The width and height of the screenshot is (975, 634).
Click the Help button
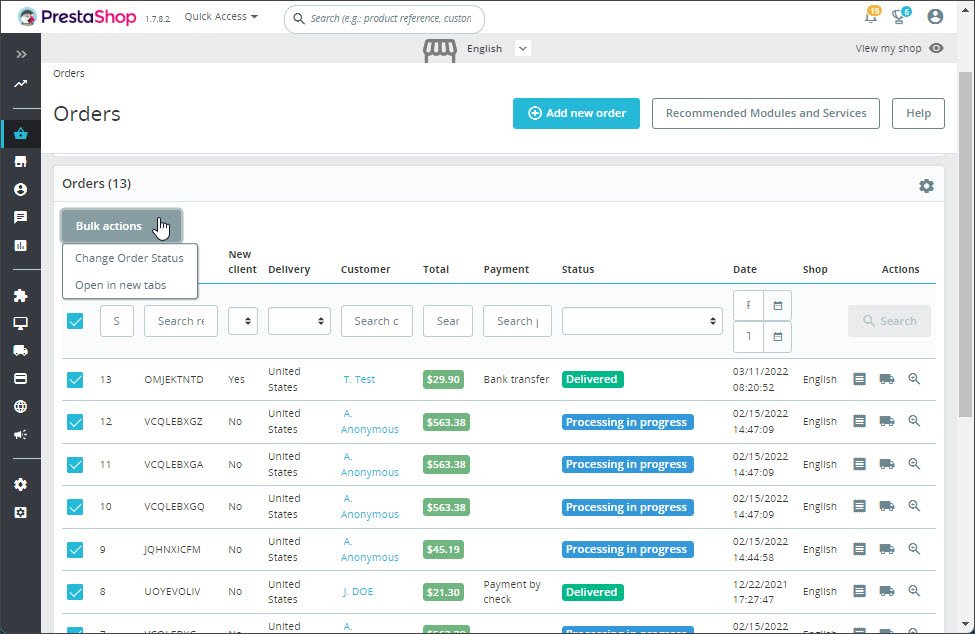coord(918,113)
